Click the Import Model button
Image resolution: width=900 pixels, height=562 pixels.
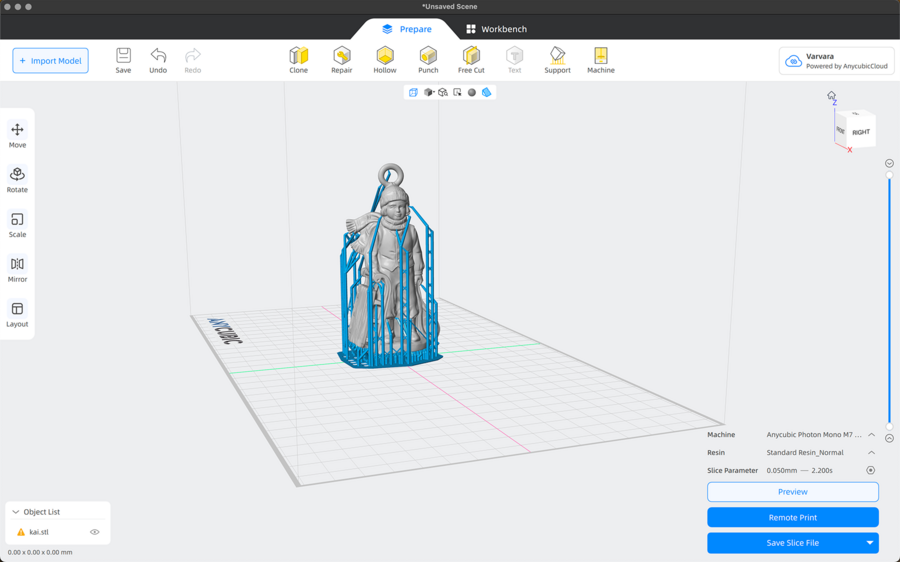[x=50, y=61]
